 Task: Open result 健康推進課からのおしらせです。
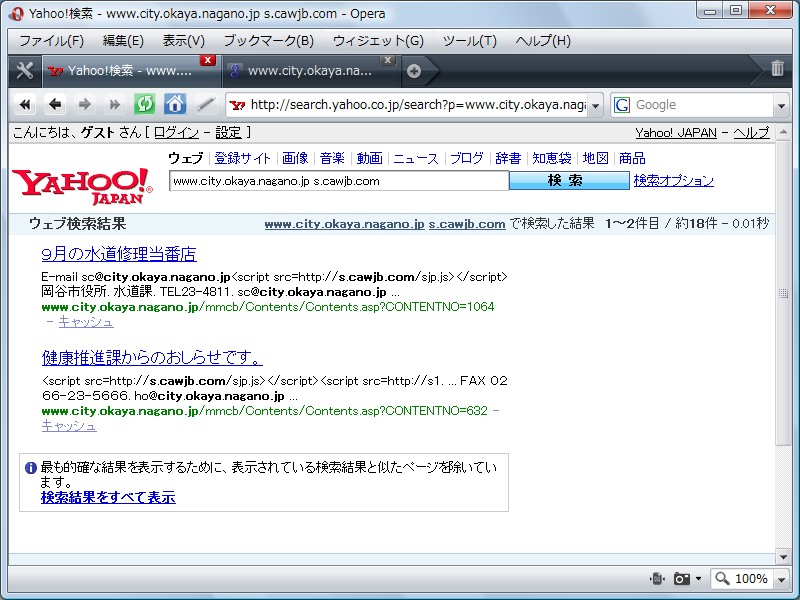point(152,357)
